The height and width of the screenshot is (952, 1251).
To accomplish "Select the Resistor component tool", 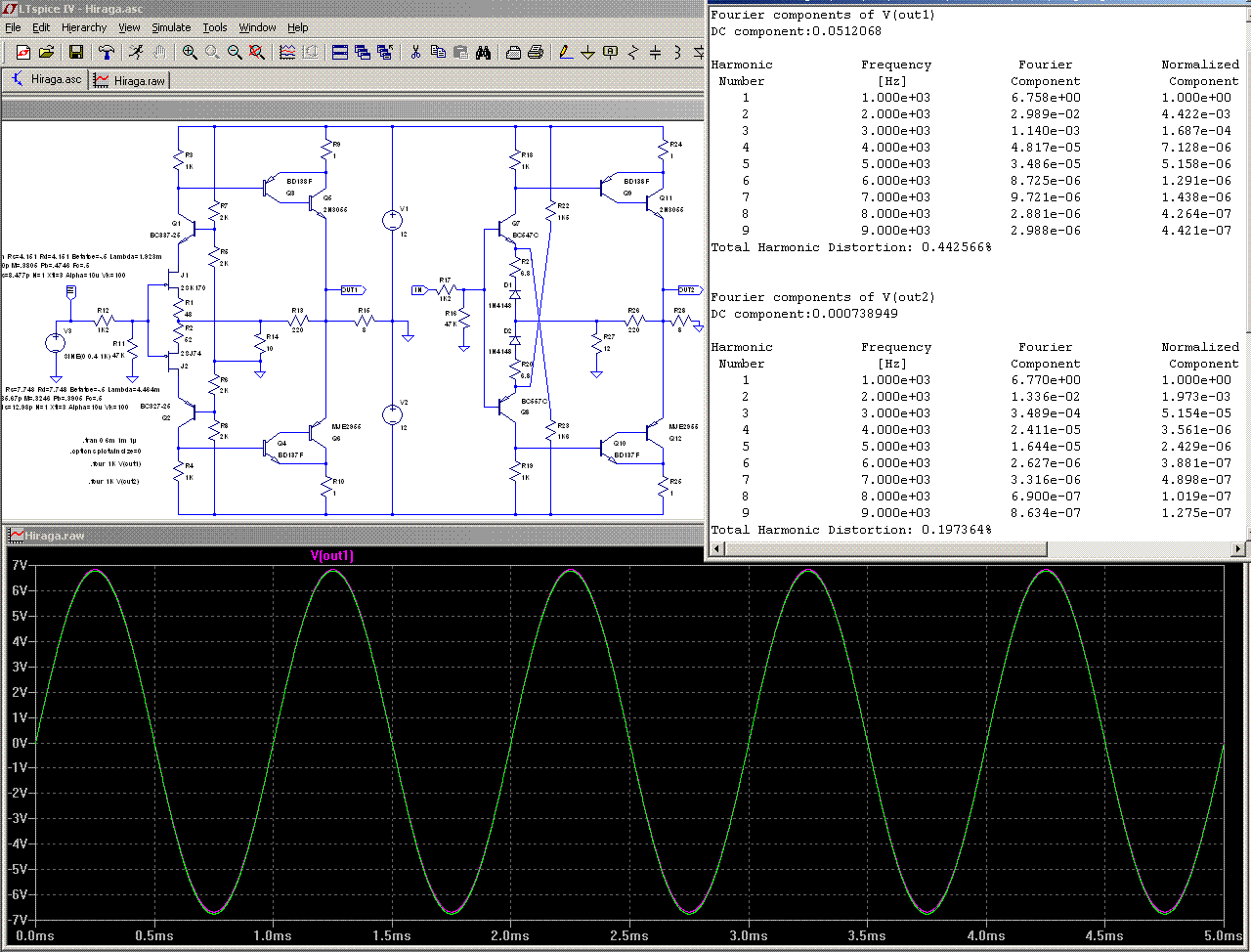I will point(632,52).
